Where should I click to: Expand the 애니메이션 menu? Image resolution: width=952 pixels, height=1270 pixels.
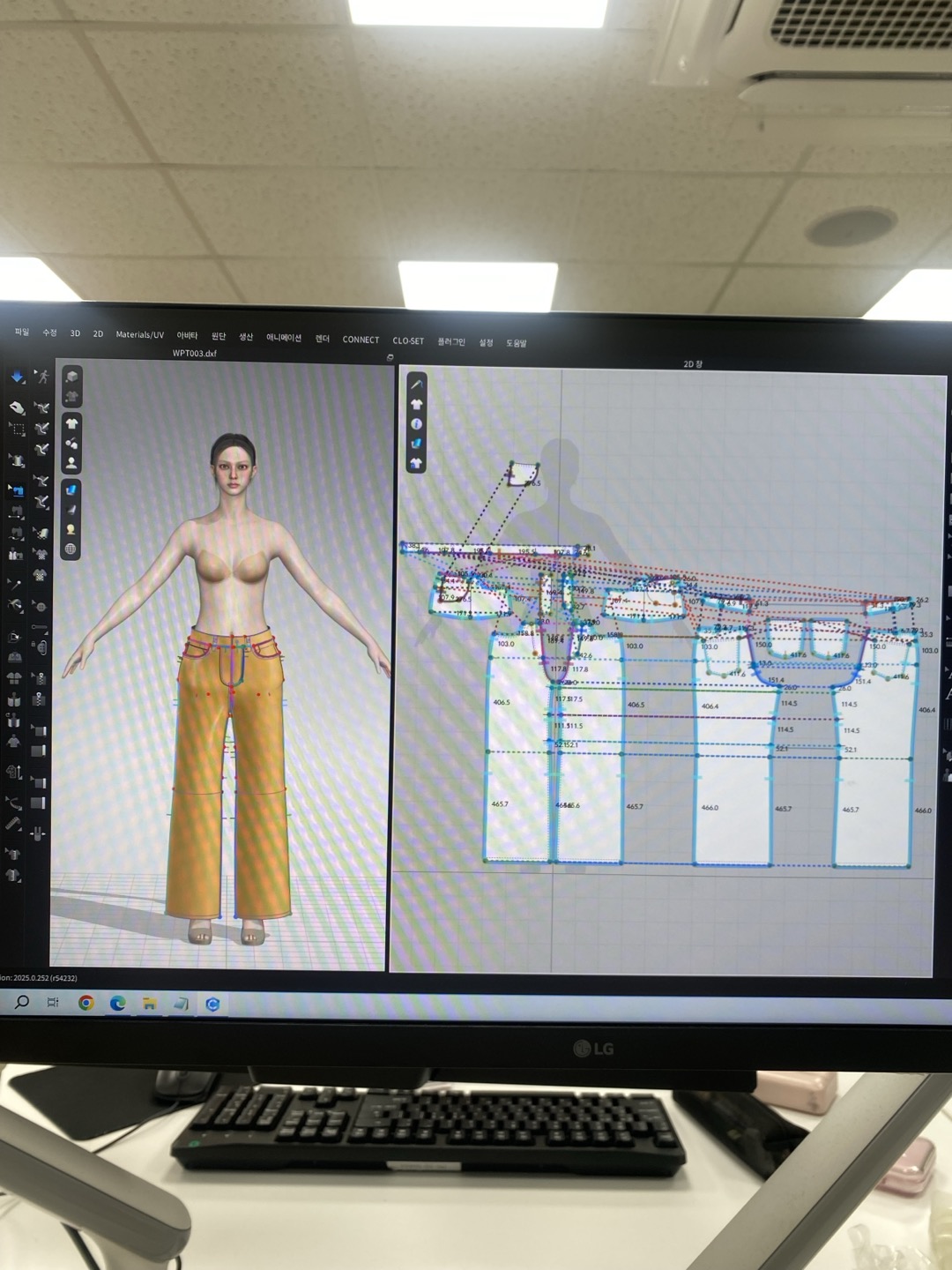tap(284, 338)
